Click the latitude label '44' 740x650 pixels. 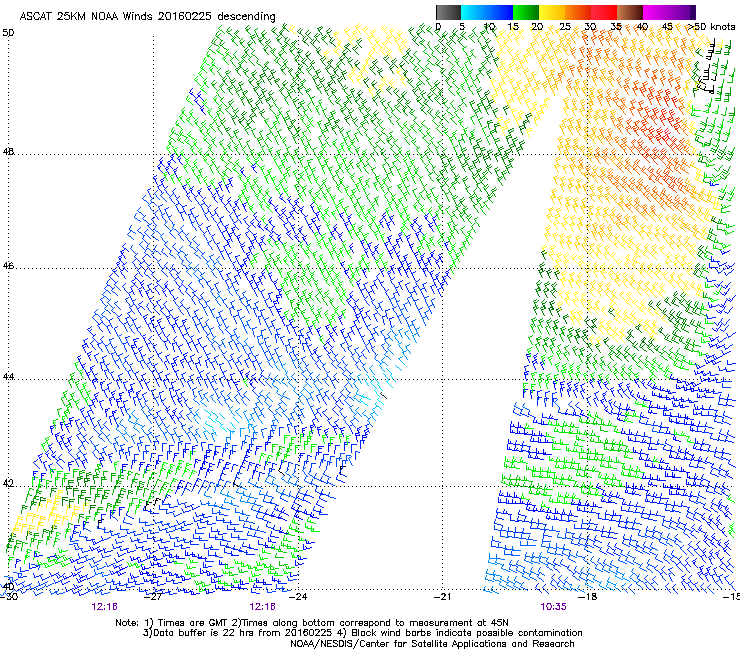tap(8, 377)
